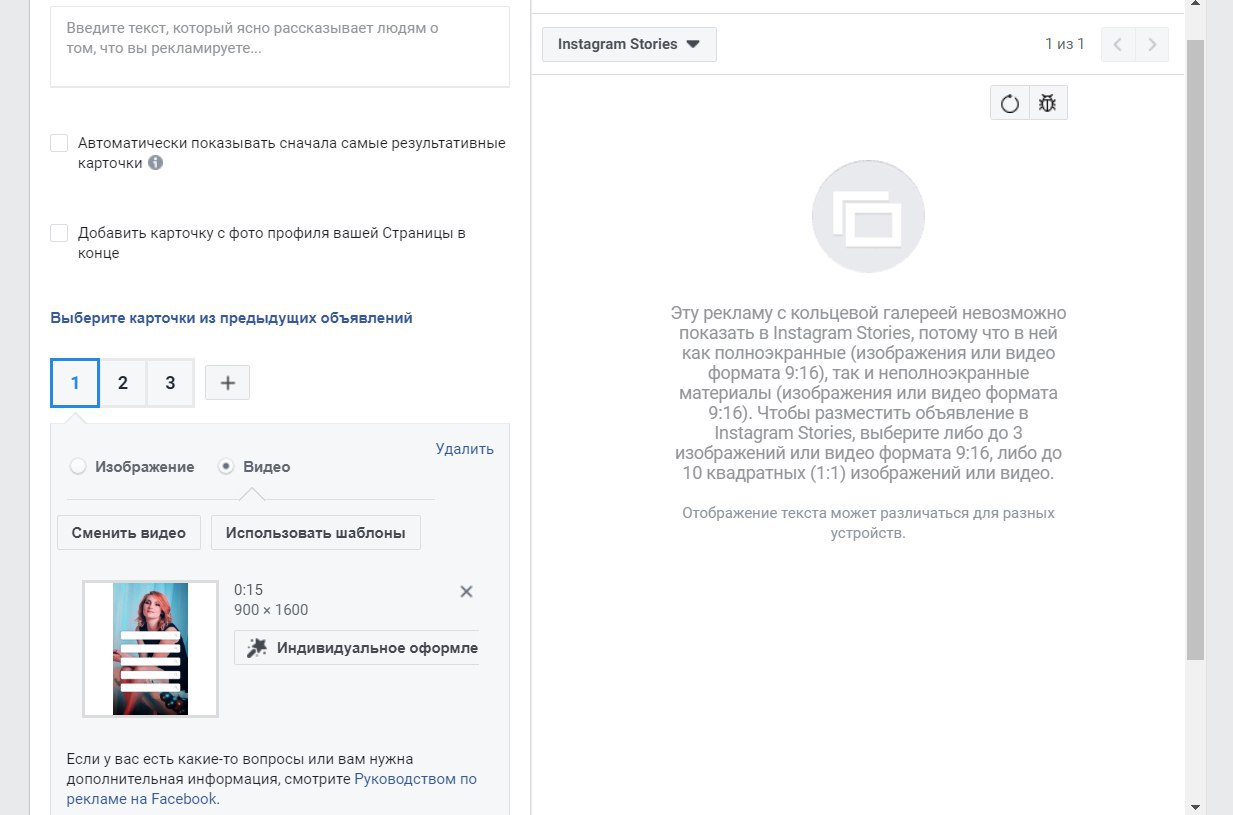
Task: Switch to carousel card 3
Action: [x=170, y=382]
